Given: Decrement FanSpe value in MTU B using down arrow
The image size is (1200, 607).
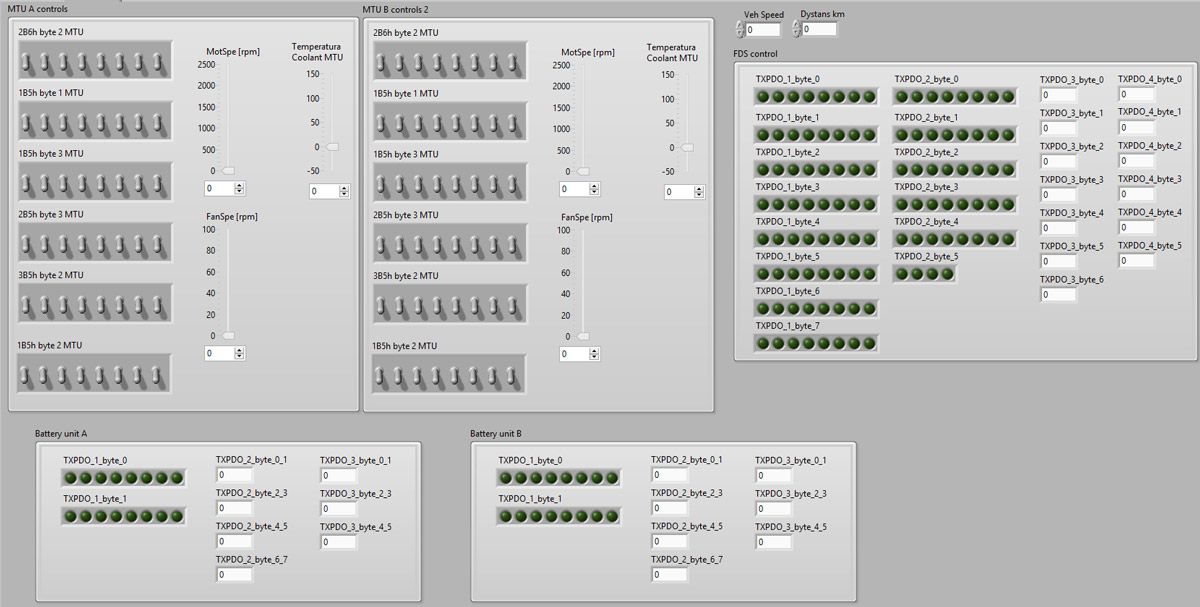Looking at the screenshot, I should pyautogui.click(x=596, y=356).
